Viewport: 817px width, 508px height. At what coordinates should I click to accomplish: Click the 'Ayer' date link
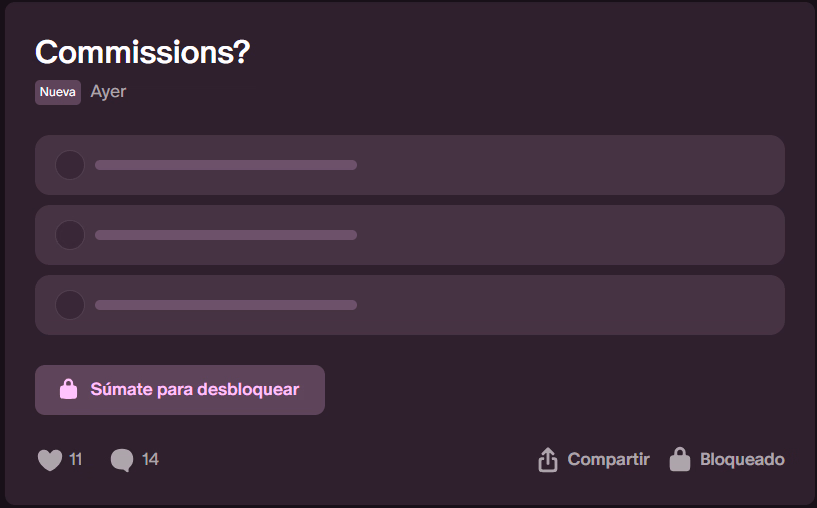pos(108,92)
